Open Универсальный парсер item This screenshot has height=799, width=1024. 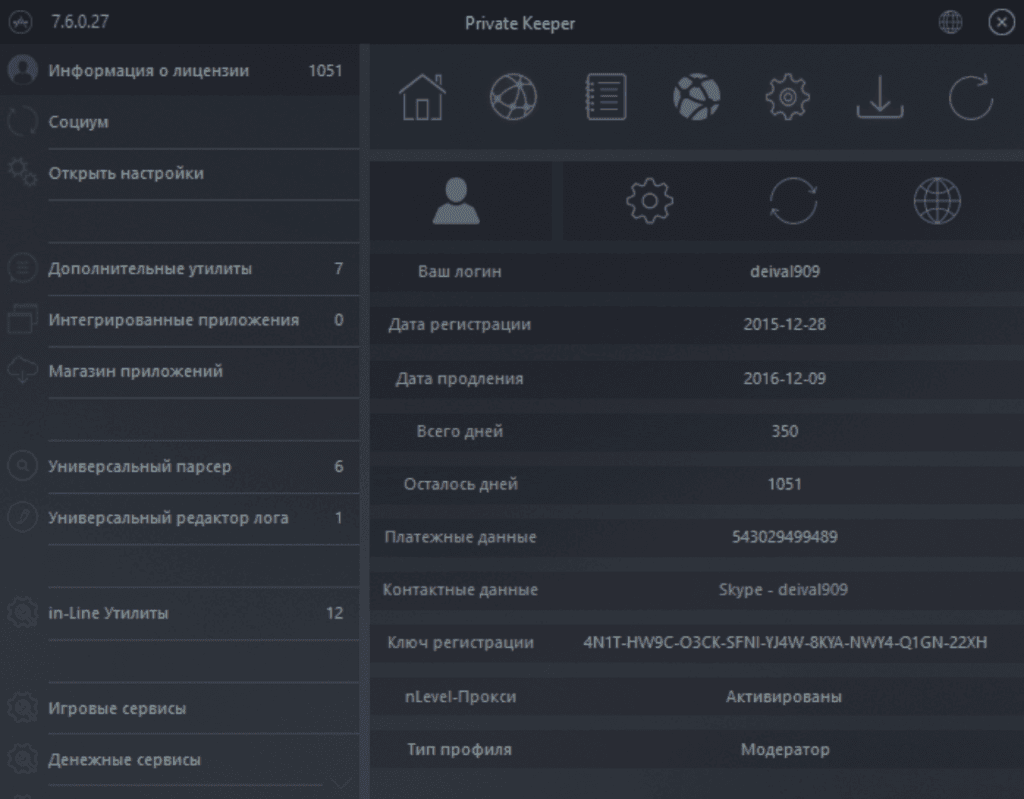point(180,466)
